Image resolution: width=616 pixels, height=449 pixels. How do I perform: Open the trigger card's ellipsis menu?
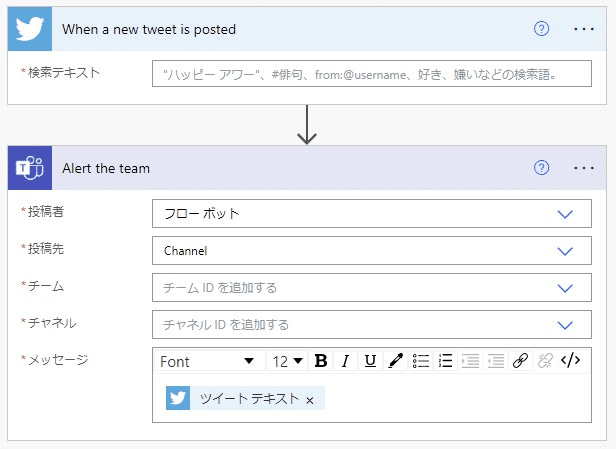[x=584, y=29]
